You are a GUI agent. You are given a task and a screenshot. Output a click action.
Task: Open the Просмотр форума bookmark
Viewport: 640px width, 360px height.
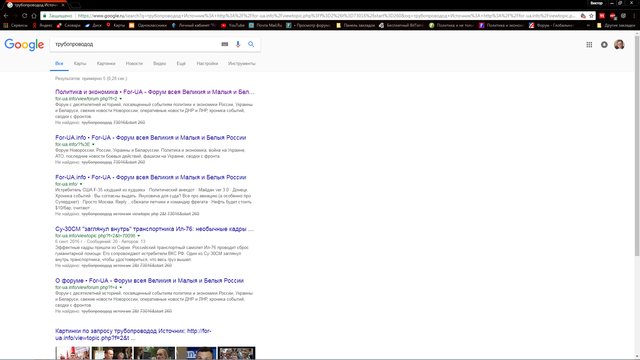click(x=308, y=25)
